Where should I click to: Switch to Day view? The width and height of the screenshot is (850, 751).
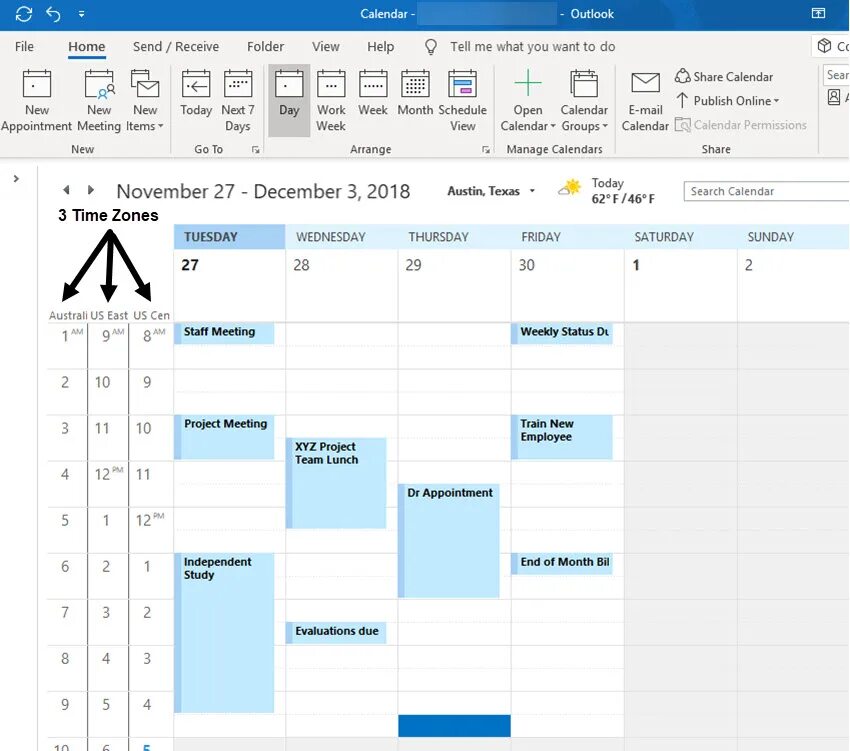point(289,100)
